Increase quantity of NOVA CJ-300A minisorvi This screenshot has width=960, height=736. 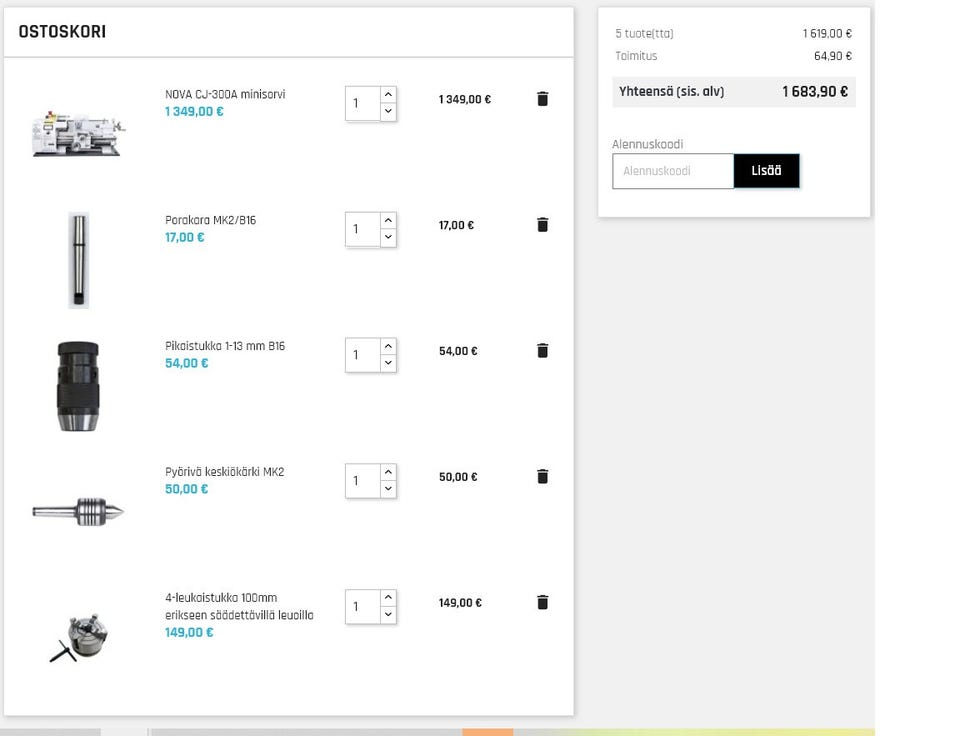click(388, 94)
